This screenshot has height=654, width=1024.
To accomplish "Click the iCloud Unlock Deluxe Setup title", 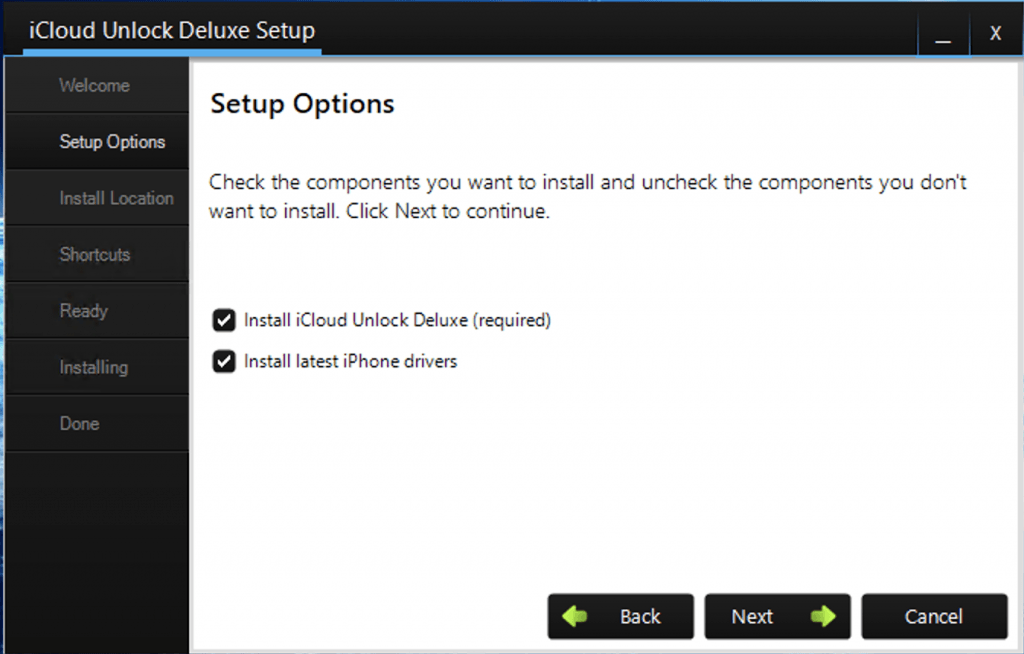I will coord(172,30).
